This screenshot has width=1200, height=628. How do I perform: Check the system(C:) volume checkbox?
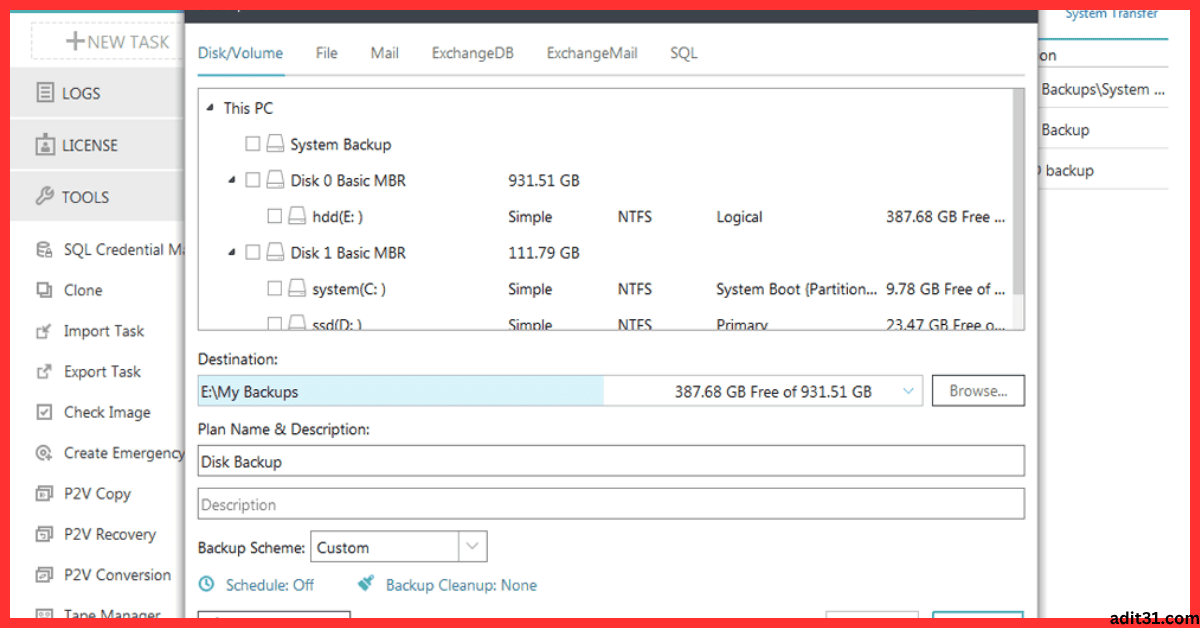pyautogui.click(x=275, y=288)
